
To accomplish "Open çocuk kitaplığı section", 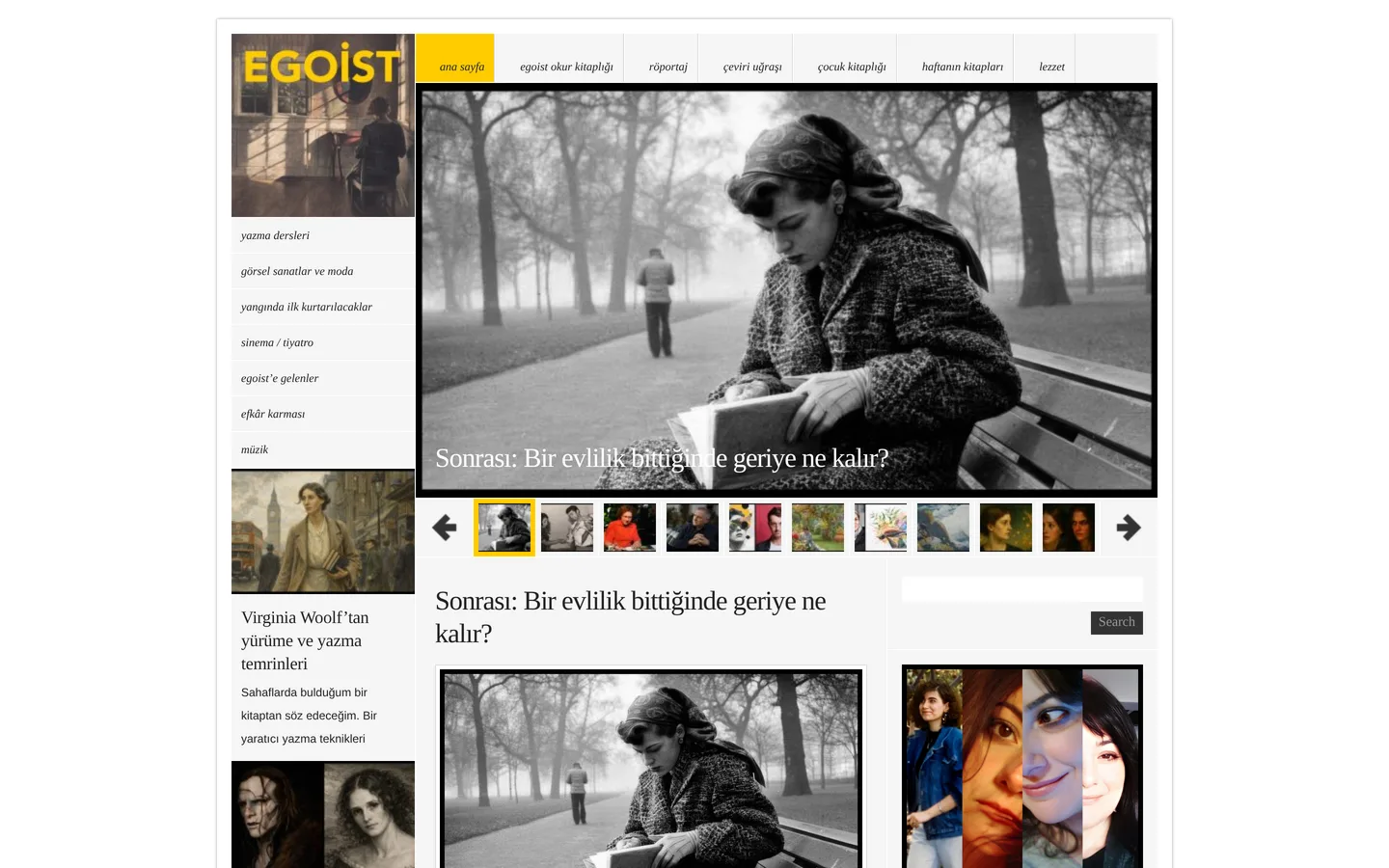I will pyautogui.click(x=852, y=67).
